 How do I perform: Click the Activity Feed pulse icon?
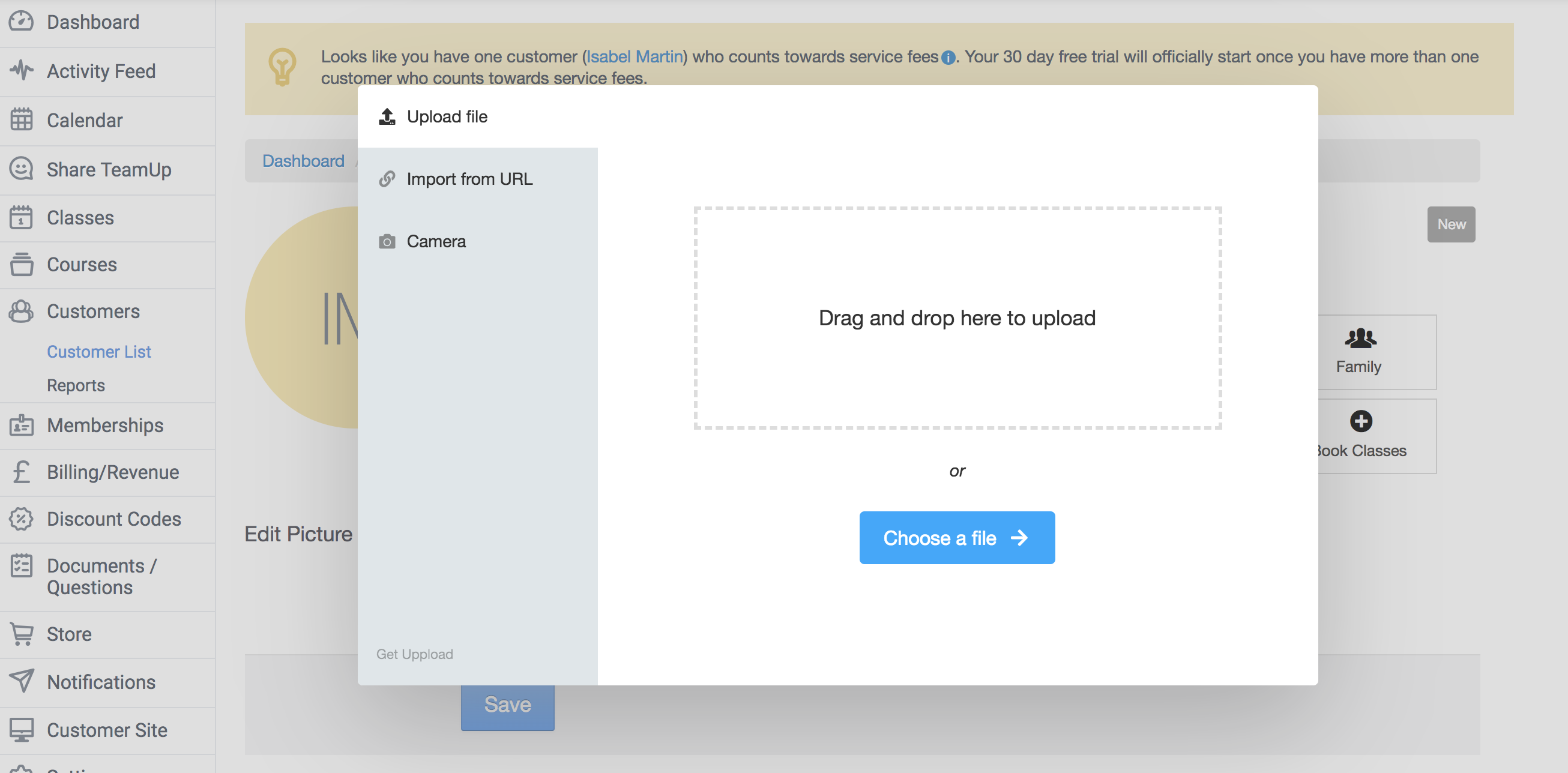pos(21,71)
